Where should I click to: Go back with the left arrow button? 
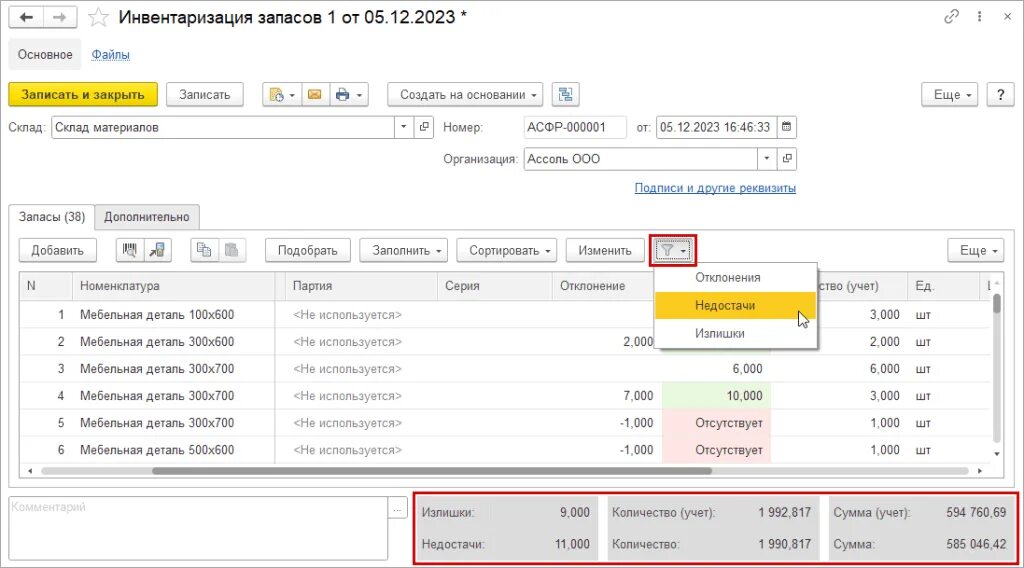26,18
